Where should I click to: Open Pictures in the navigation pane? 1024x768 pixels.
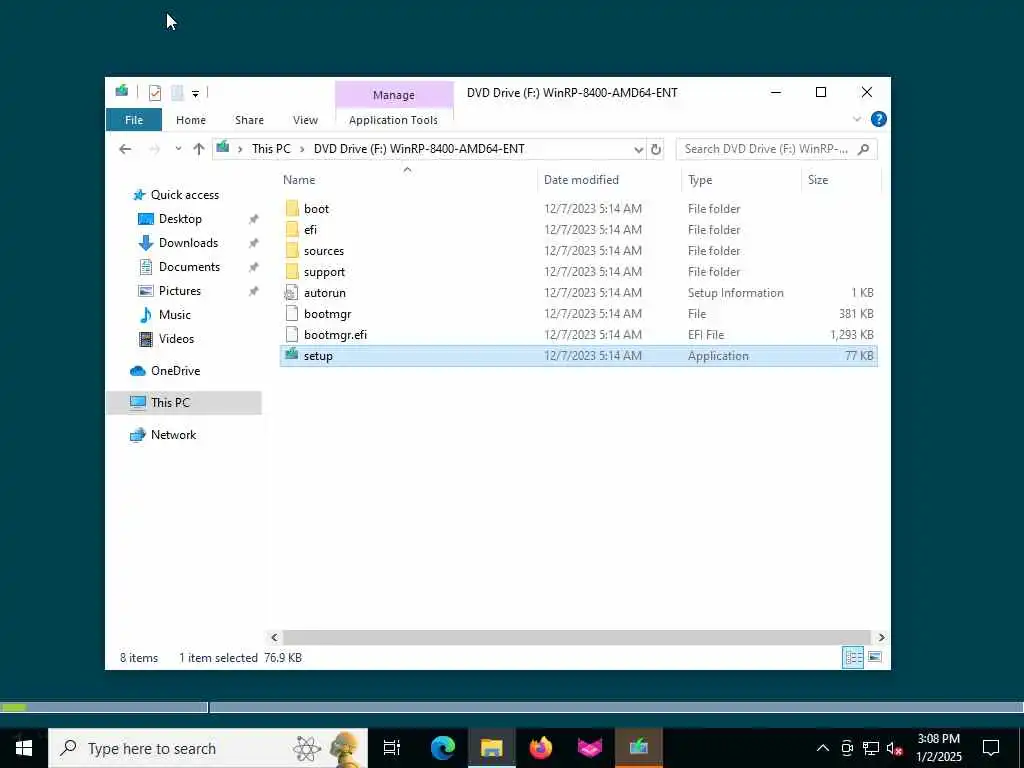click(x=180, y=291)
